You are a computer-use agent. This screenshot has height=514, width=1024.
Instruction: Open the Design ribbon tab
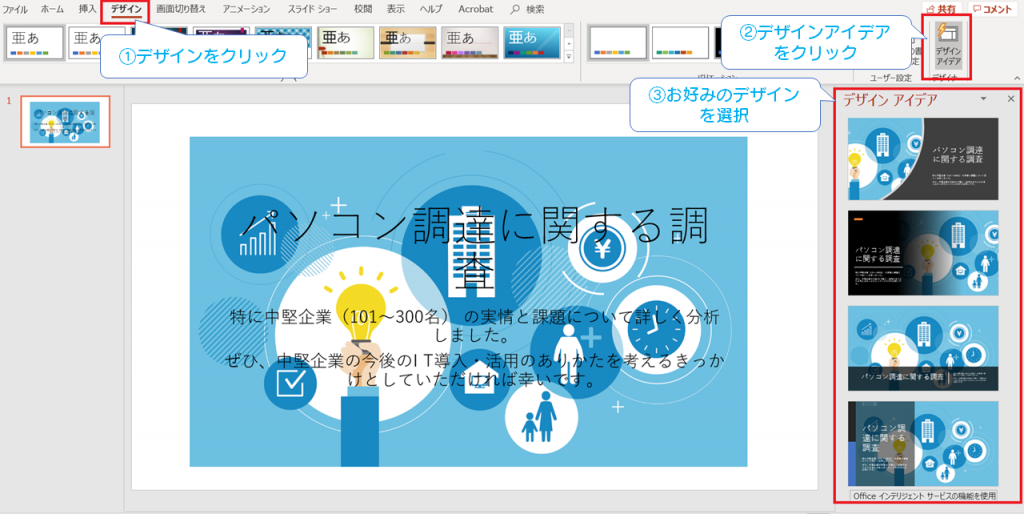click(126, 9)
